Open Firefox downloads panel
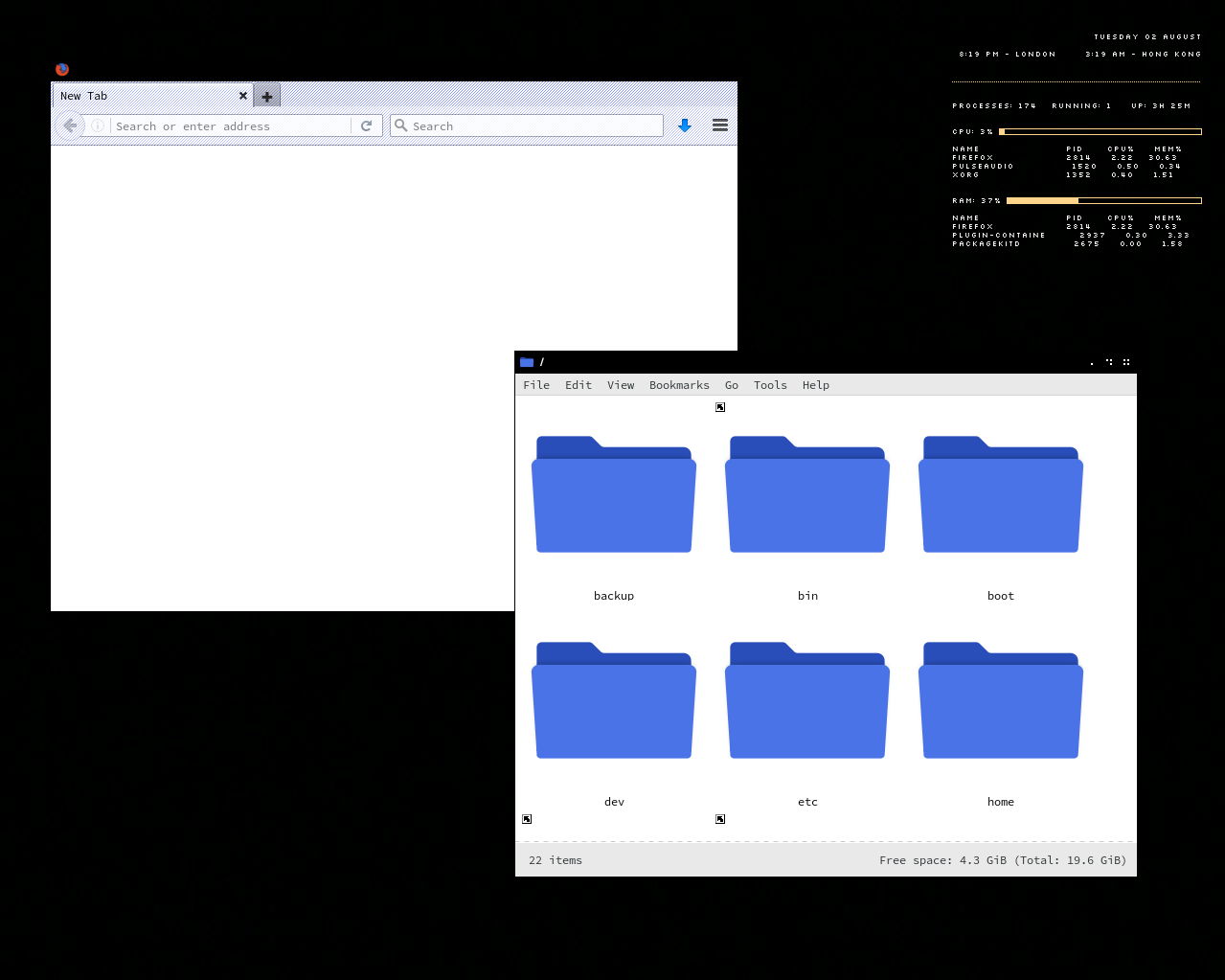The height and width of the screenshot is (980, 1225). (x=684, y=125)
